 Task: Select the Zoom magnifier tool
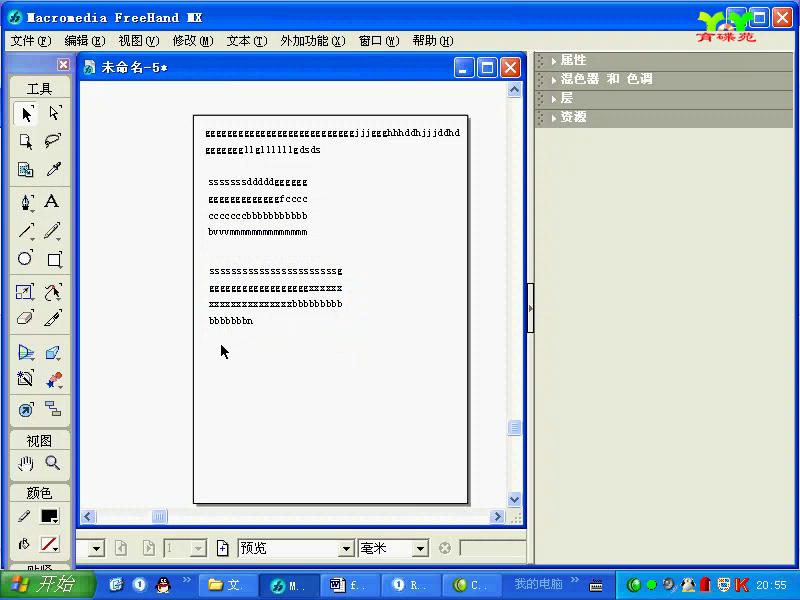pyautogui.click(x=53, y=463)
